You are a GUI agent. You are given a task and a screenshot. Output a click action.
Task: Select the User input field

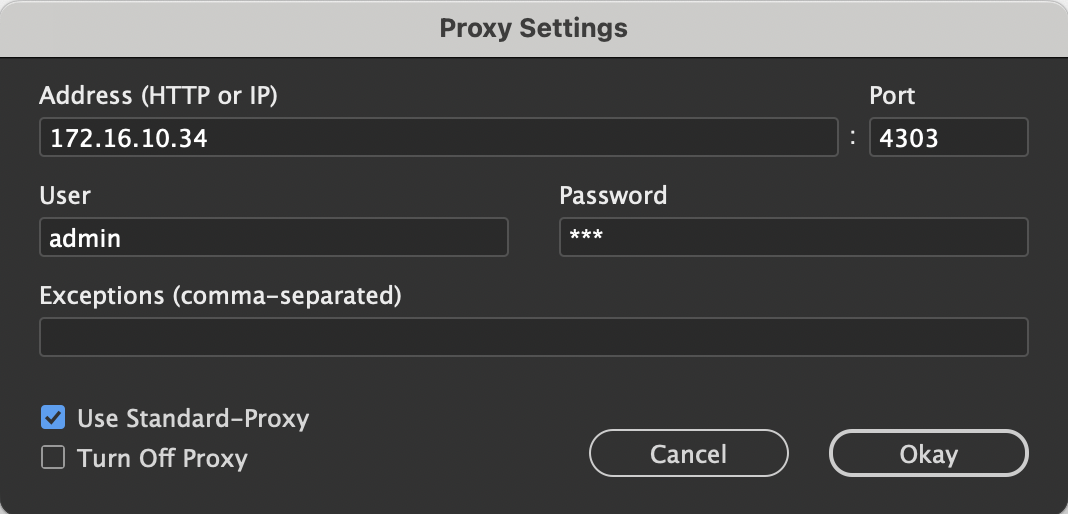273,238
